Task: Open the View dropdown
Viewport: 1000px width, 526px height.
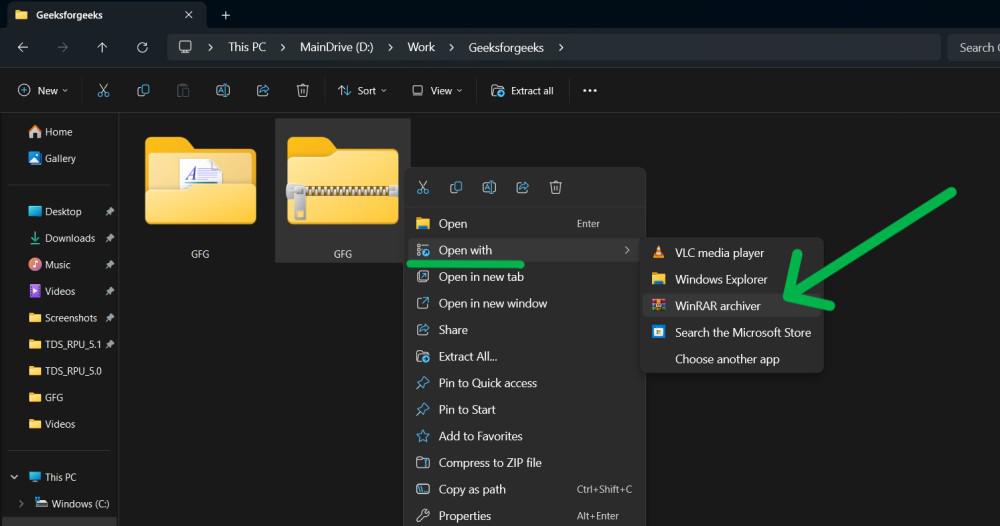Action: [x=437, y=91]
